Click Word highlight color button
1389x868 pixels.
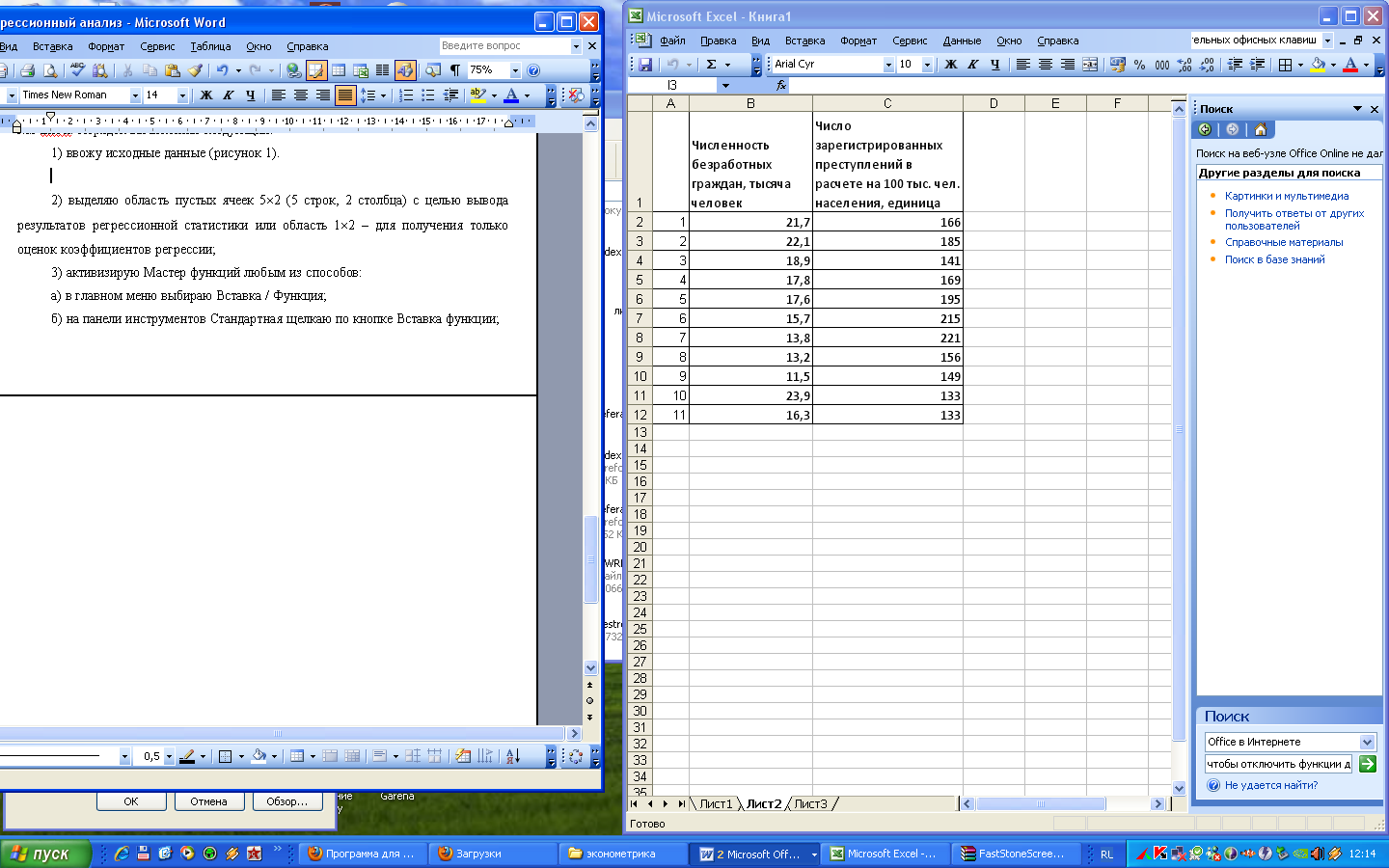477,95
